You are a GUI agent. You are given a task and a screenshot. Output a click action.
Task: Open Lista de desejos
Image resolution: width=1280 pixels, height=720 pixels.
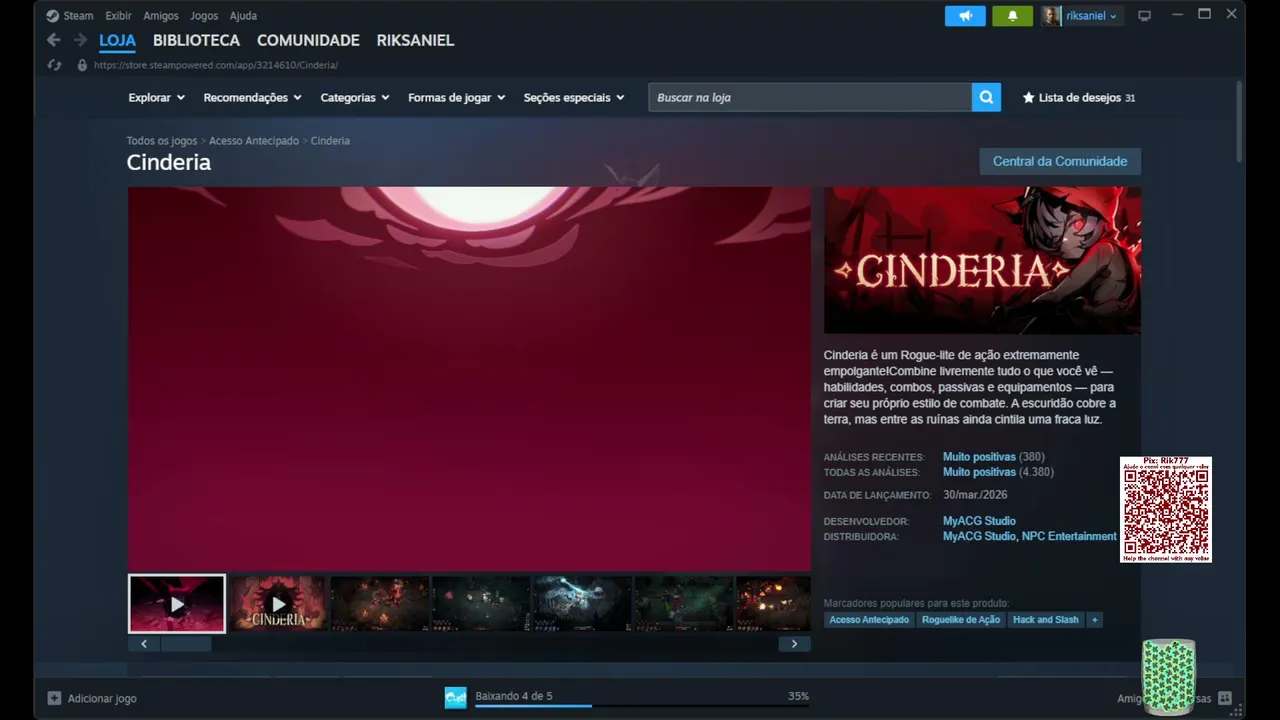point(1079,98)
